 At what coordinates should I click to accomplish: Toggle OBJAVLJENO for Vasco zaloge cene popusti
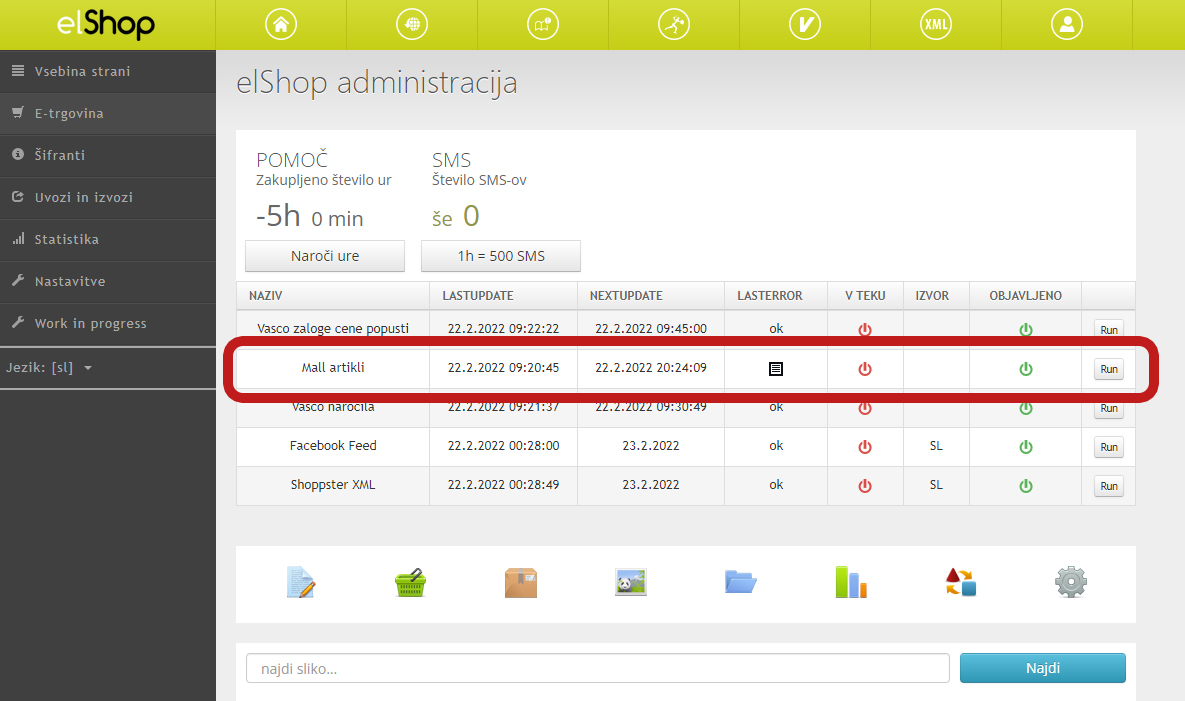[x=1026, y=329]
